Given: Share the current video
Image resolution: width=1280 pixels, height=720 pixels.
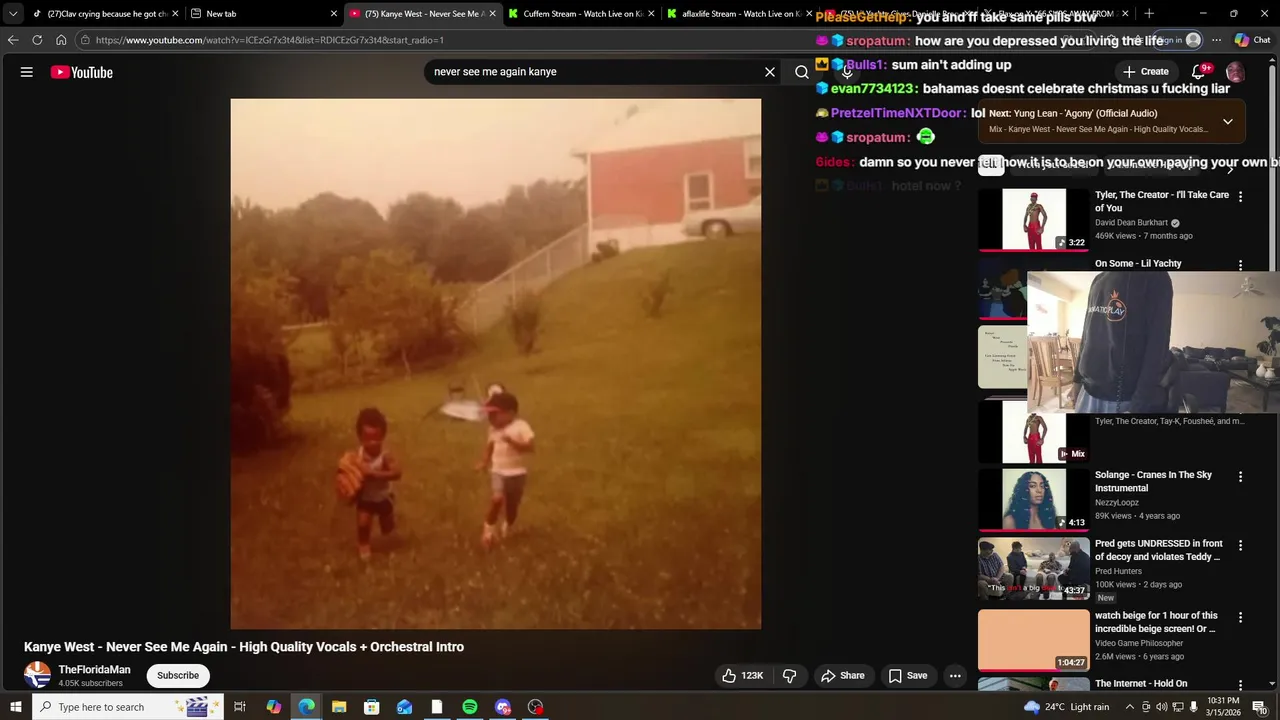Looking at the screenshot, I should tap(843, 676).
